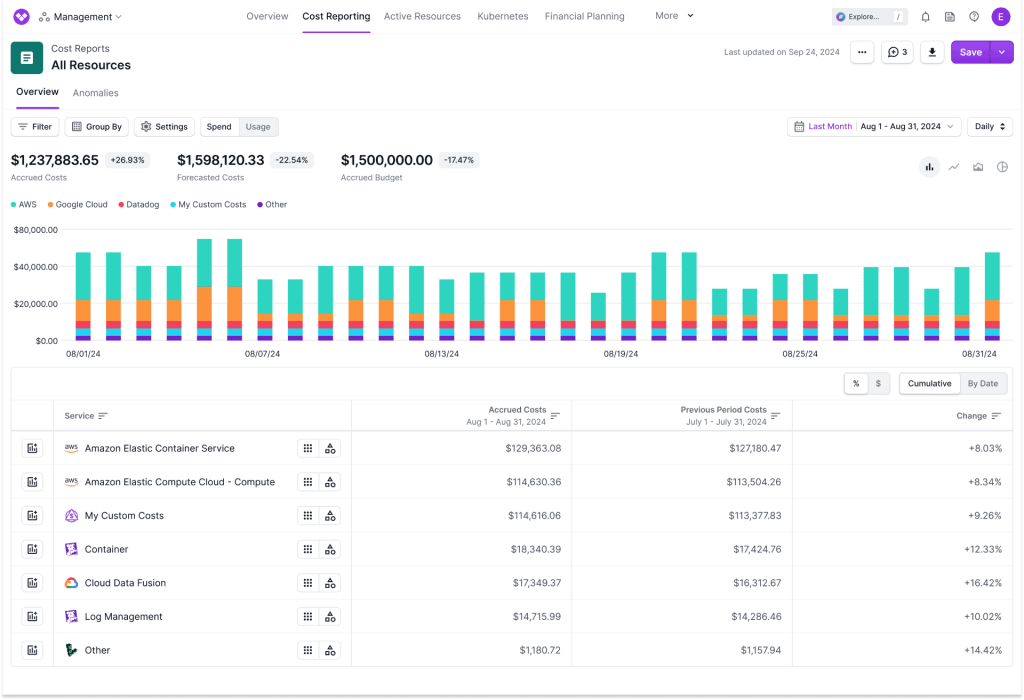Click grid icon for Container row
The height and width of the screenshot is (700, 1024).
(x=308, y=549)
